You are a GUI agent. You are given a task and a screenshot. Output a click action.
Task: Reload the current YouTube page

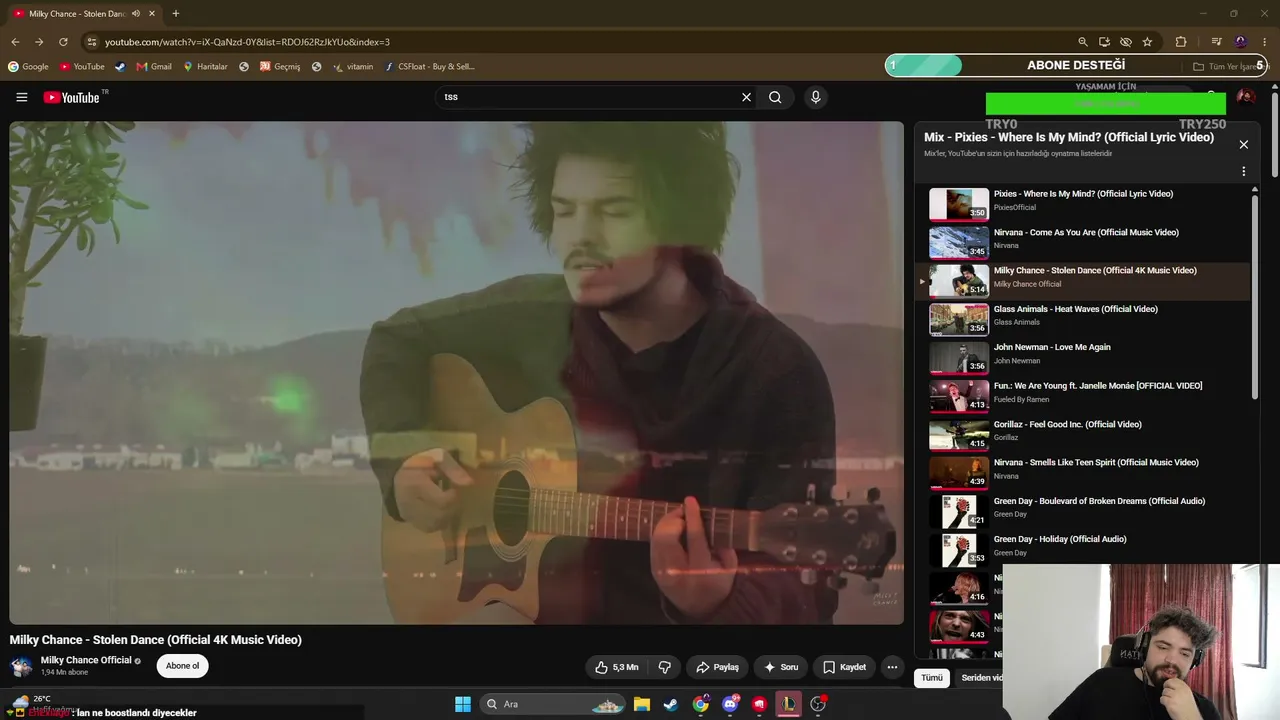(x=63, y=42)
